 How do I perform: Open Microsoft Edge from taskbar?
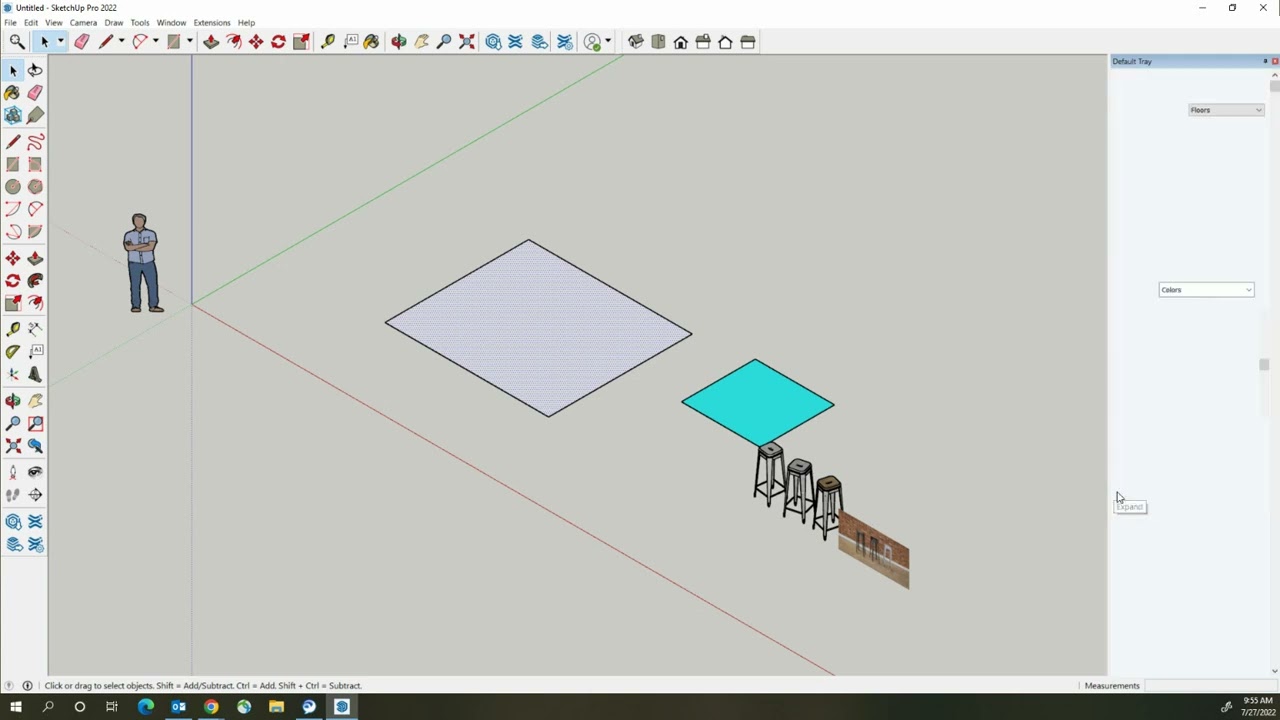[146, 707]
